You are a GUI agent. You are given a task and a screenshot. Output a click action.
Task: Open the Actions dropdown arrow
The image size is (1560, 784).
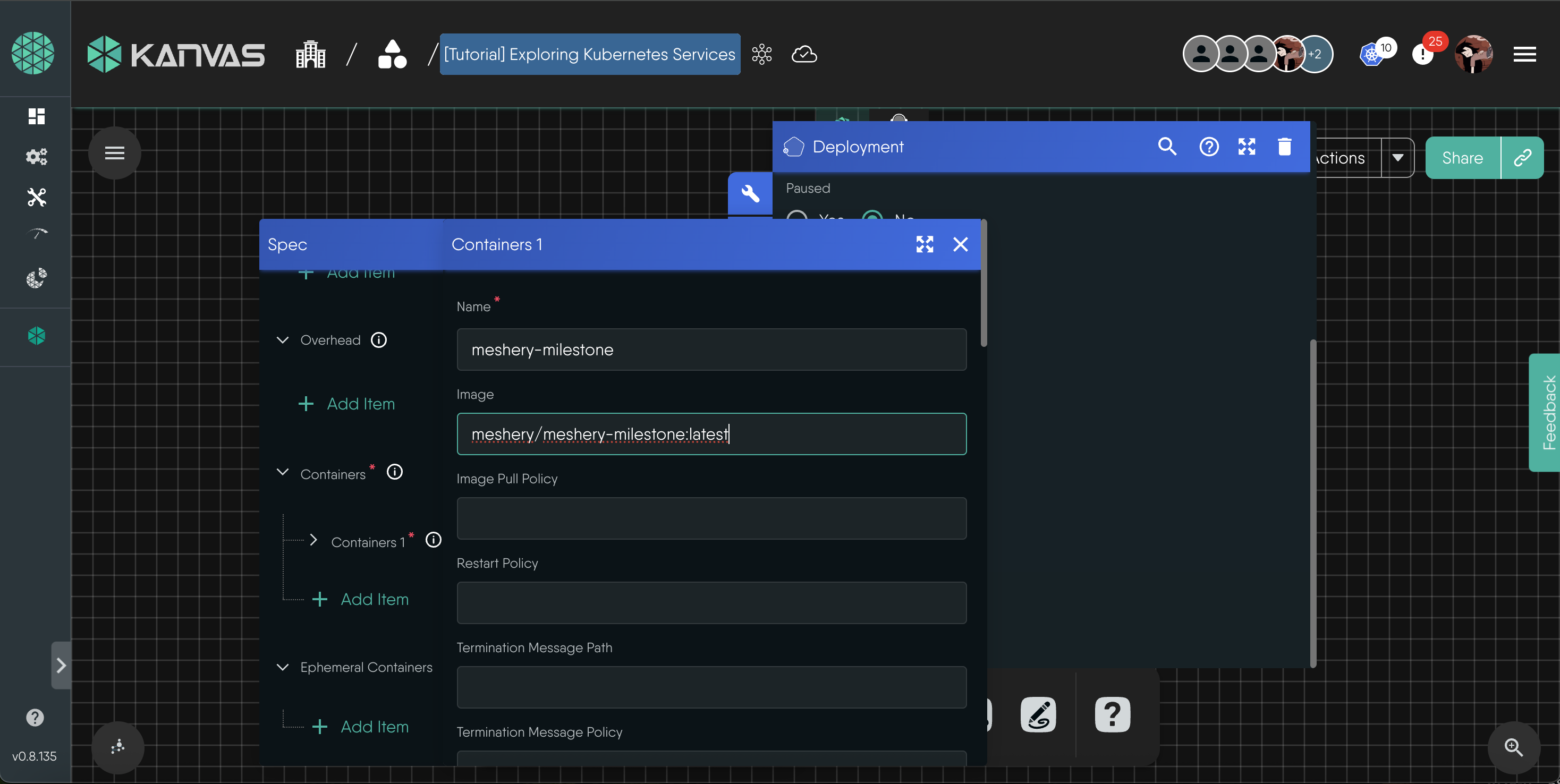tap(1398, 158)
